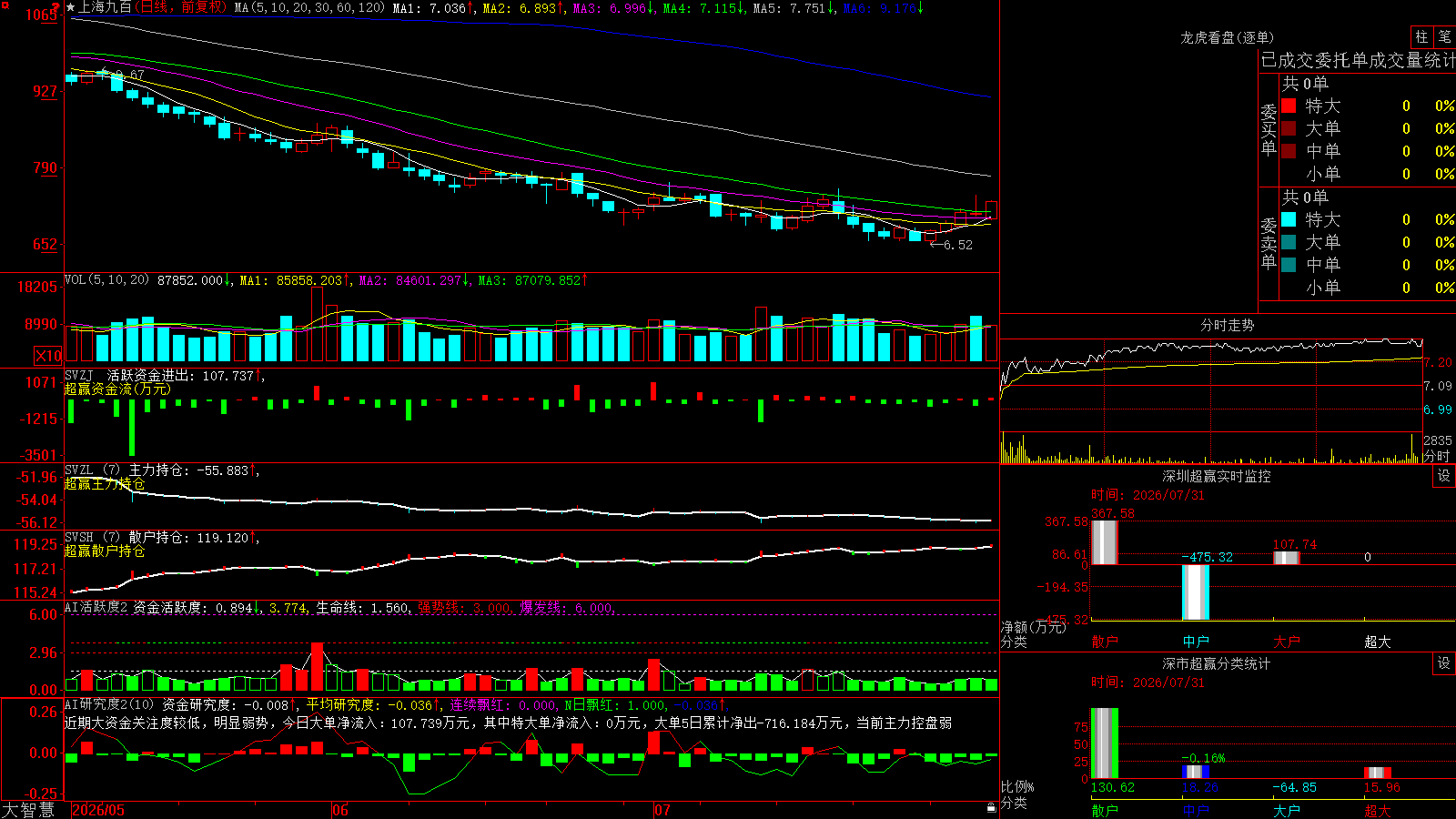This screenshot has width=1456, height=819.
Task: Click the 中户 -475.32 bar in 深圳超赢实时监控
Action: tap(1196, 592)
